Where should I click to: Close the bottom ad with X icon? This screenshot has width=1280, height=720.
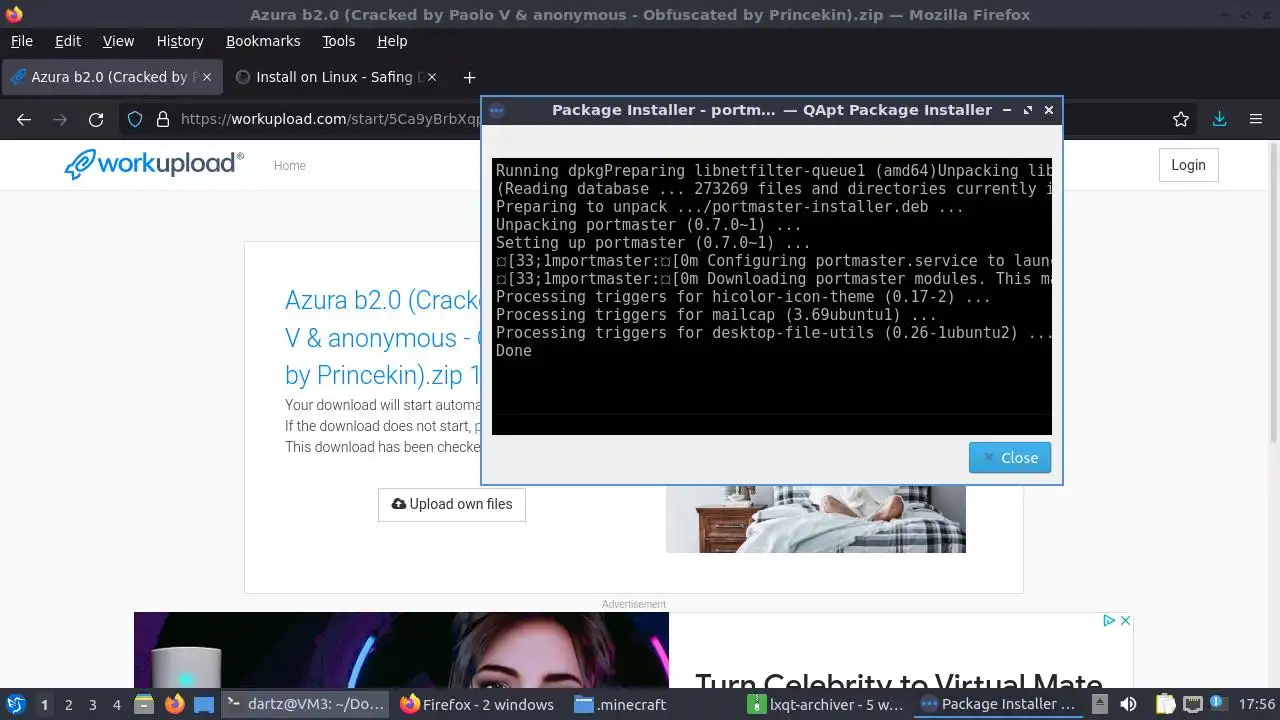pyautogui.click(x=1125, y=621)
